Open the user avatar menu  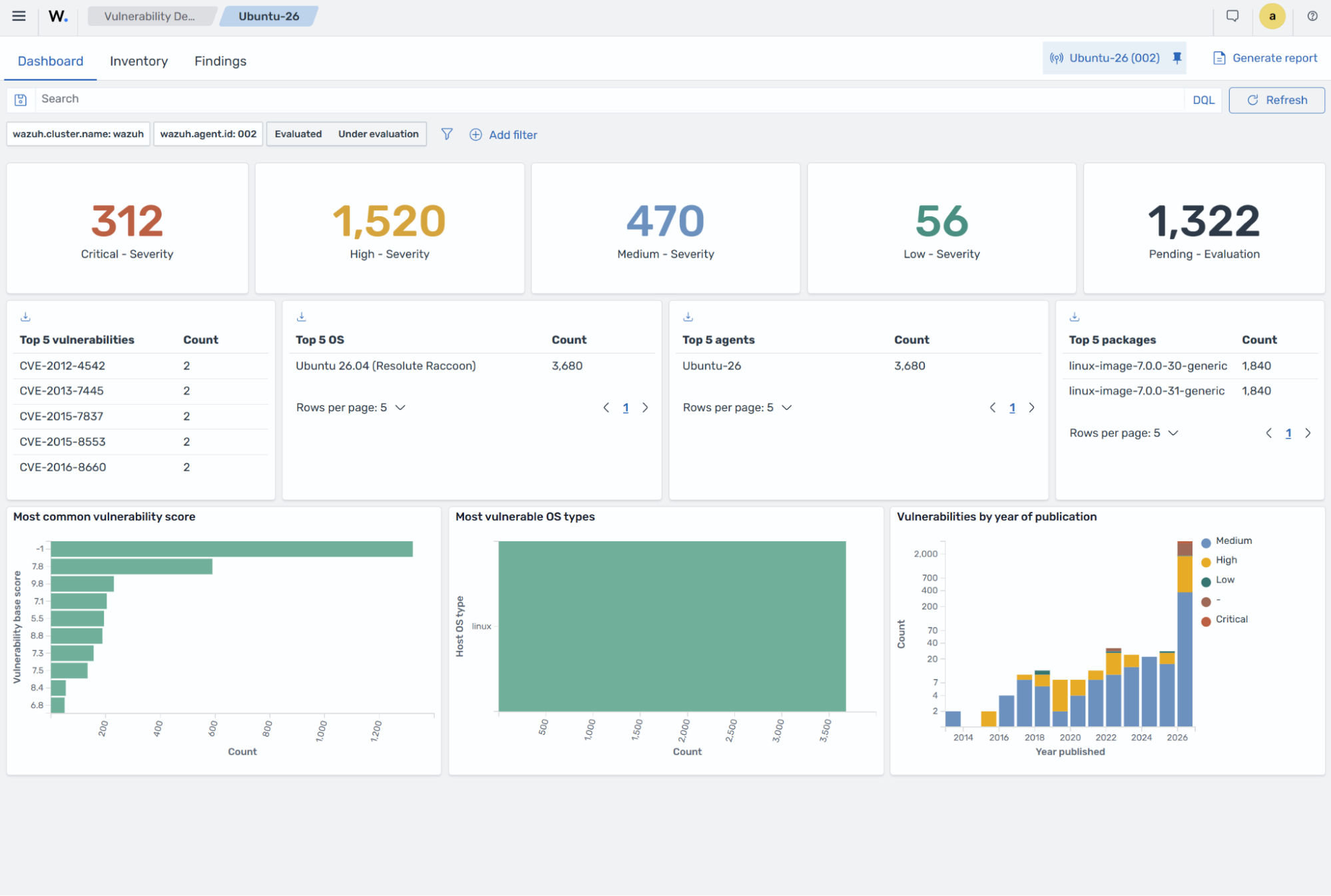pyautogui.click(x=1272, y=17)
